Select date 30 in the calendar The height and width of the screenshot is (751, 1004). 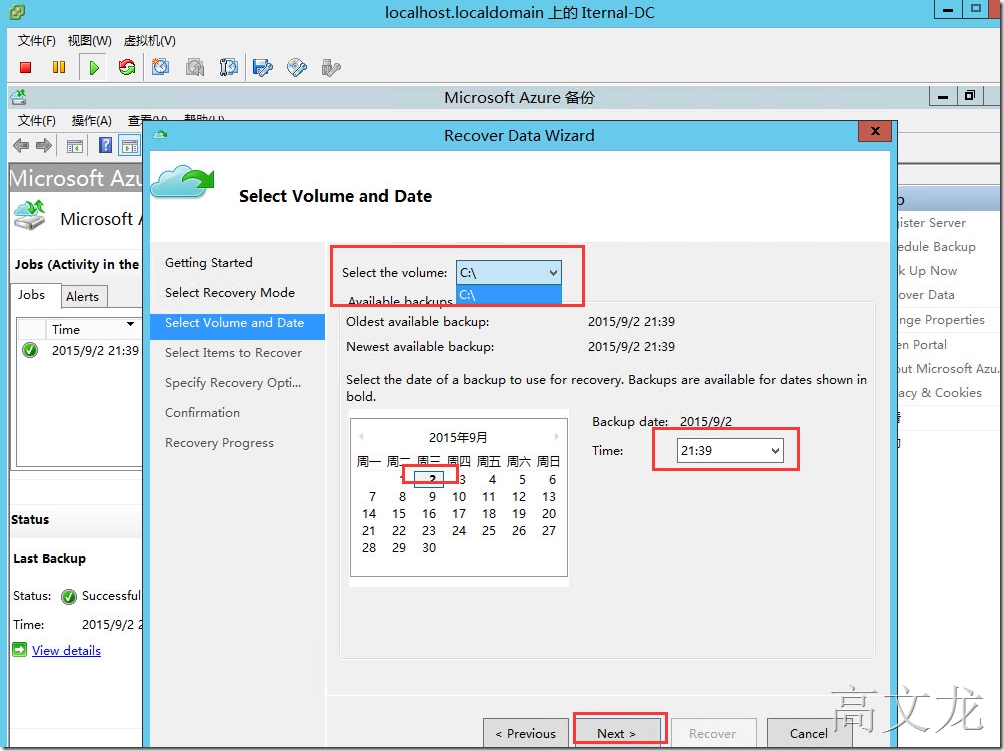429,547
